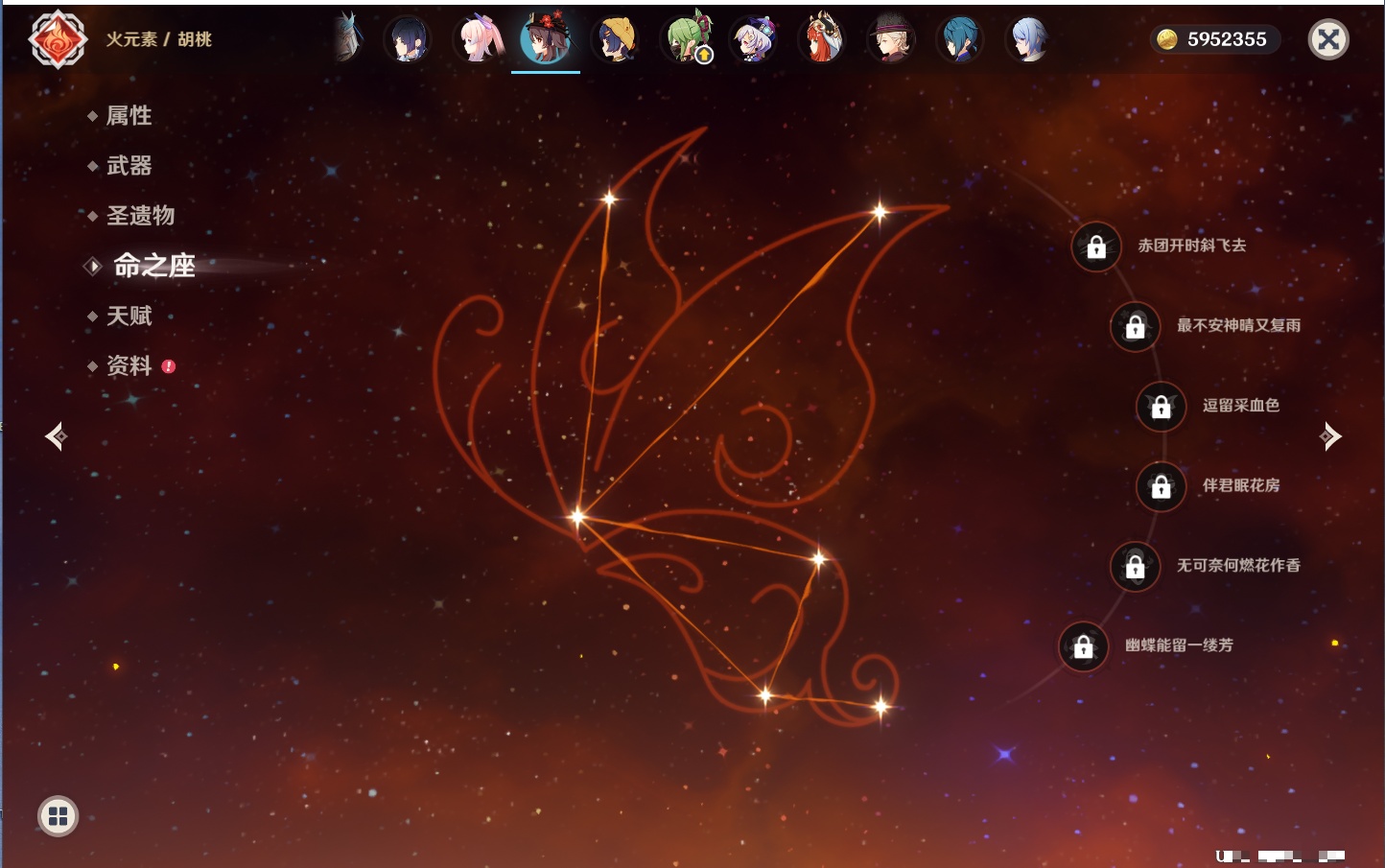Choose the yellow-hooded character avatar
This screenshot has width=1385, height=868.
coord(615,39)
